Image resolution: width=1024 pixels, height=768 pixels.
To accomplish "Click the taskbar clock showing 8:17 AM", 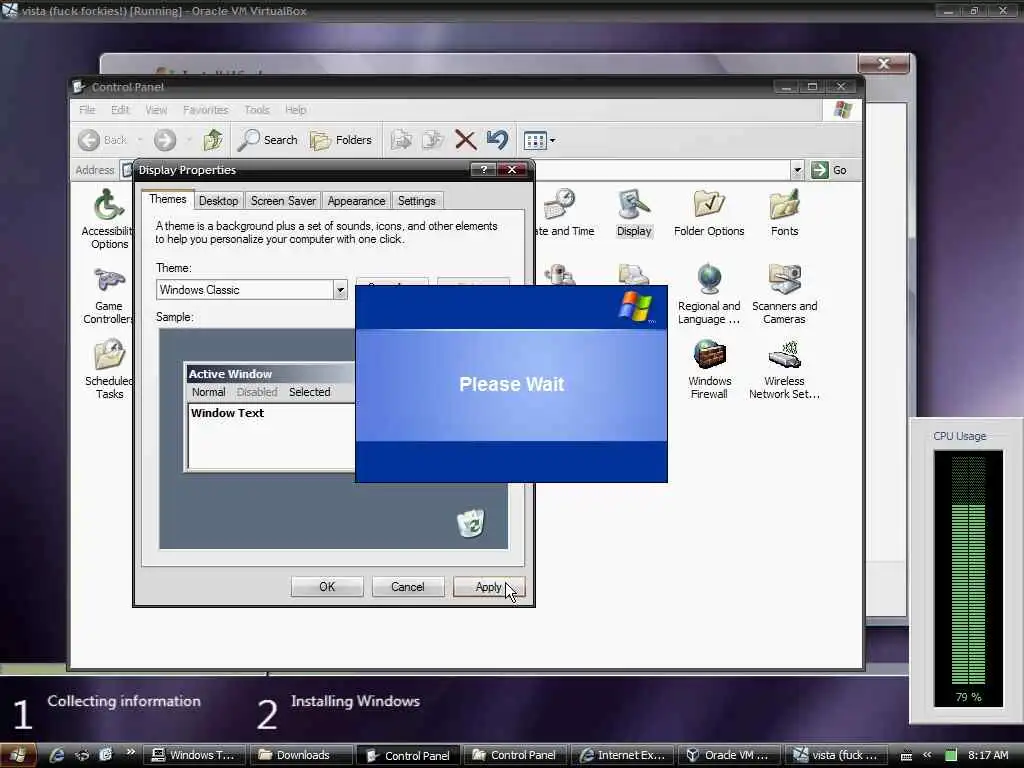I will [988, 755].
